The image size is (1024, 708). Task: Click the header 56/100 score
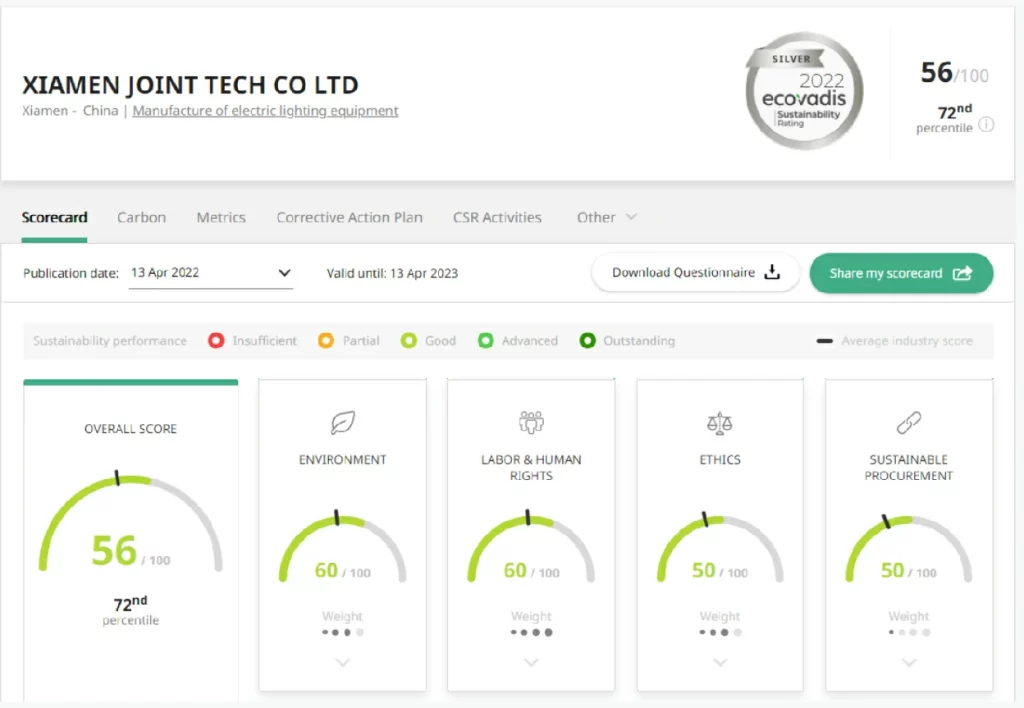(x=954, y=73)
